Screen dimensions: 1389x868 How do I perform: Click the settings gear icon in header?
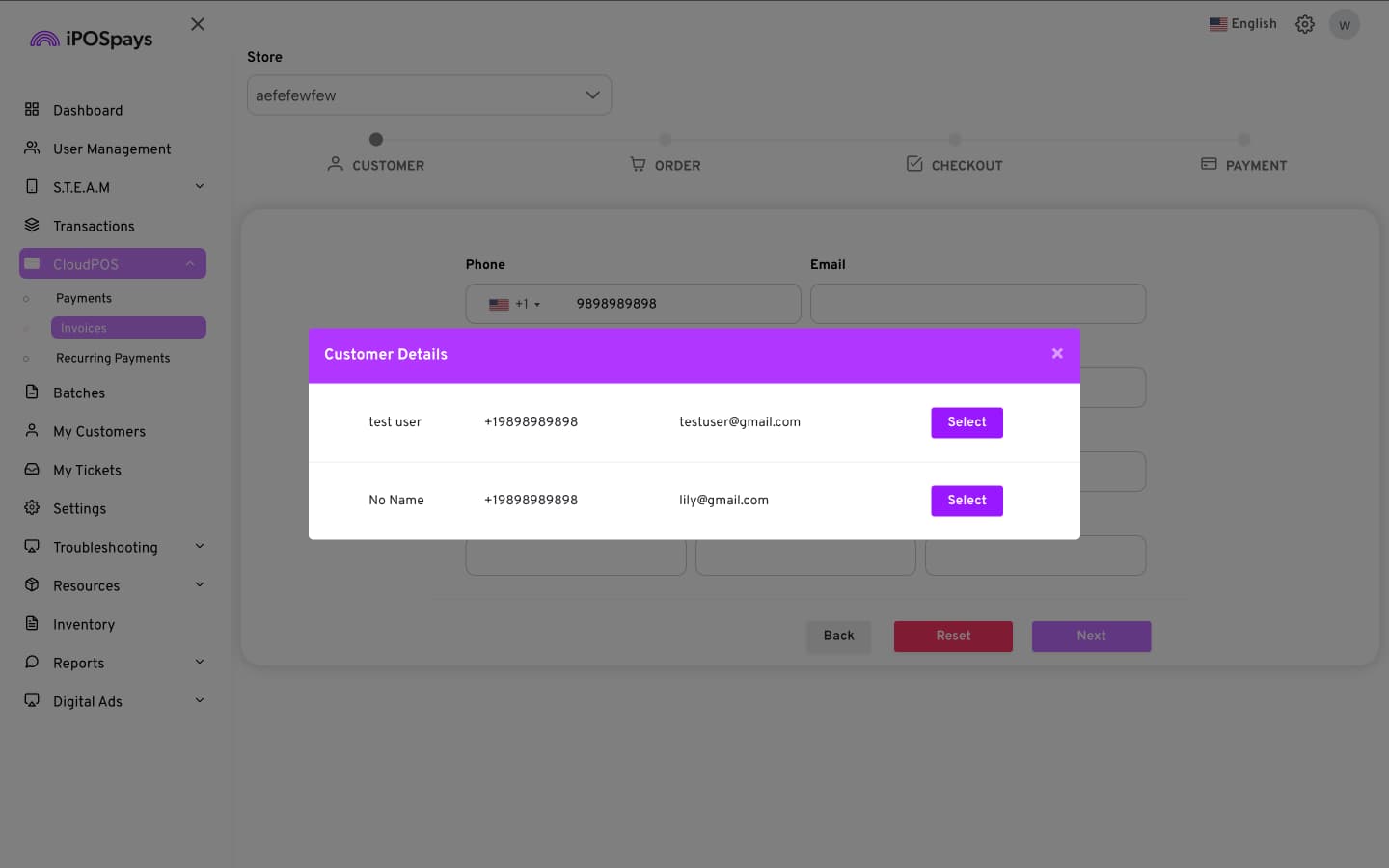tap(1304, 24)
